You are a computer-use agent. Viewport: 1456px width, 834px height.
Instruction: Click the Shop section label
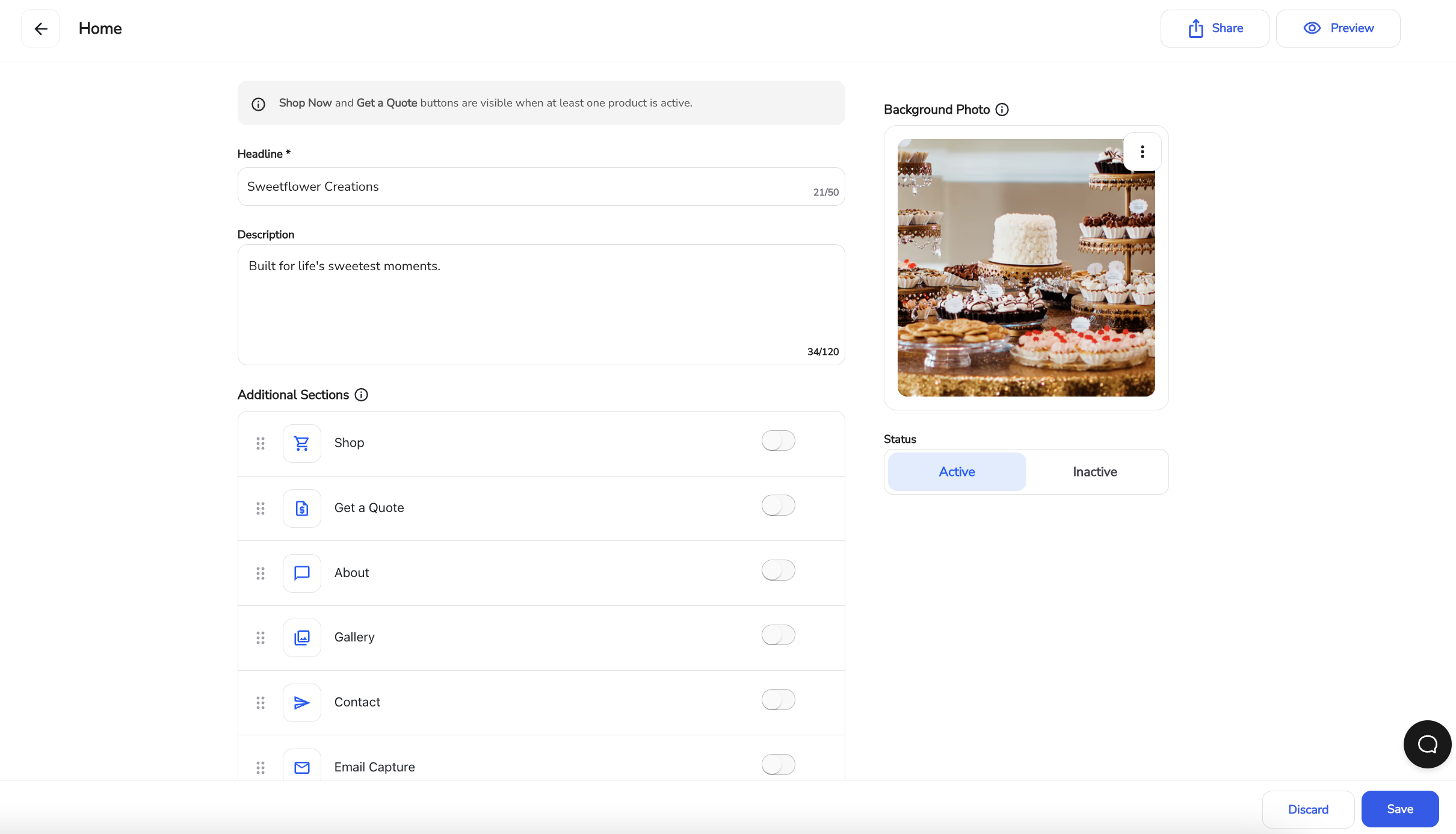tap(349, 443)
